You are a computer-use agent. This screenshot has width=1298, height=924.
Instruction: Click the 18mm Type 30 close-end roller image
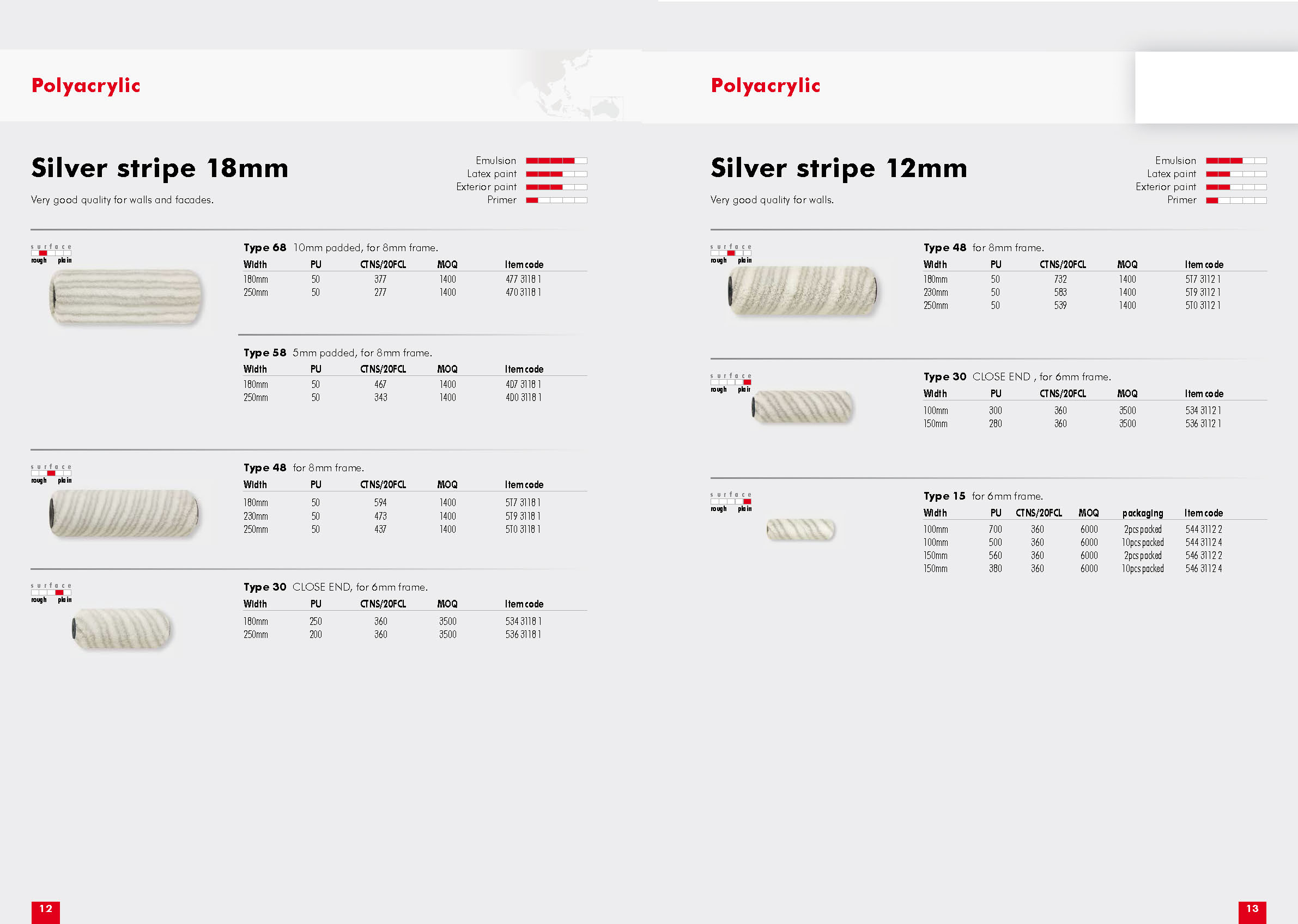(121, 629)
